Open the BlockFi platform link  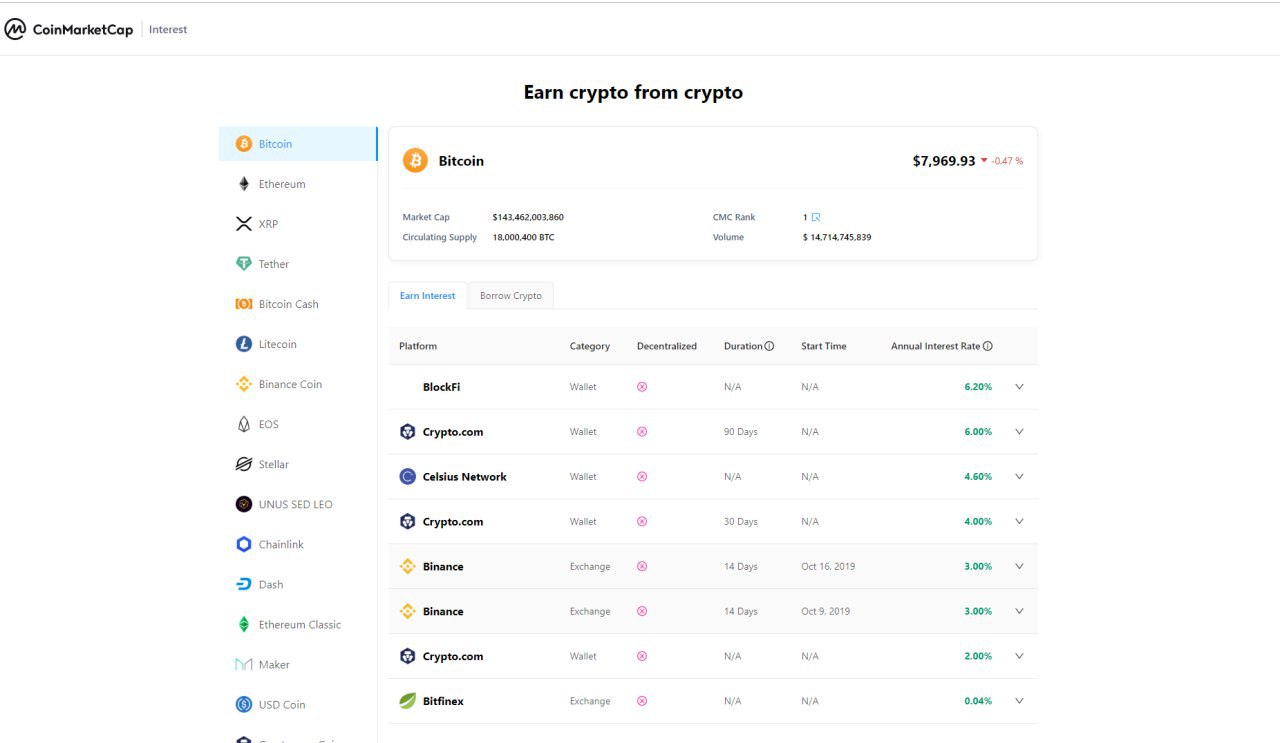tap(441, 387)
